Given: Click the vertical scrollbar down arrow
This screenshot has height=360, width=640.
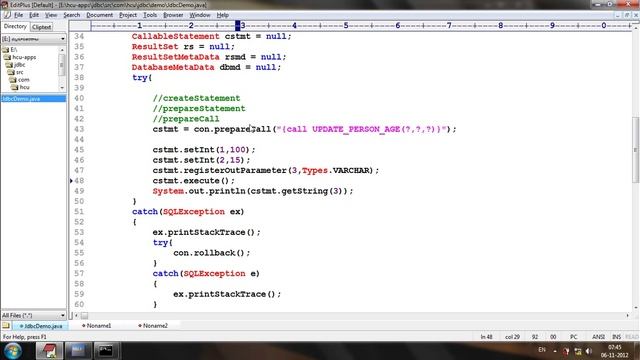Looking at the screenshot, I should click(x=636, y=308).
